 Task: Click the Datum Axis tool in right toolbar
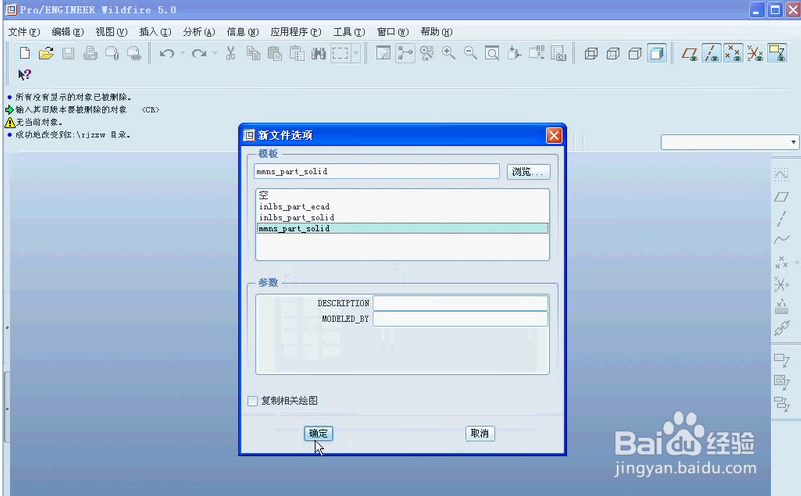(x=781, y=218)
